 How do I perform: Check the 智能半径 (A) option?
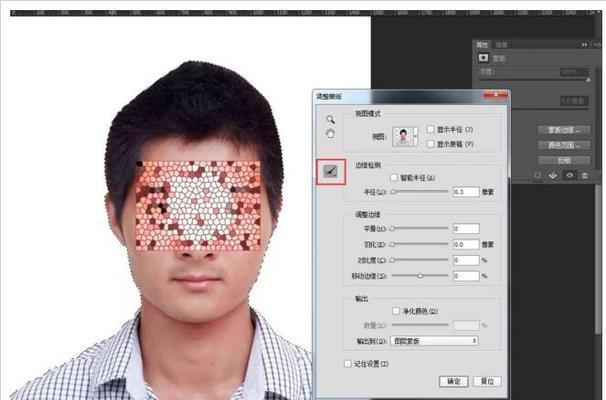coord(393,177)
